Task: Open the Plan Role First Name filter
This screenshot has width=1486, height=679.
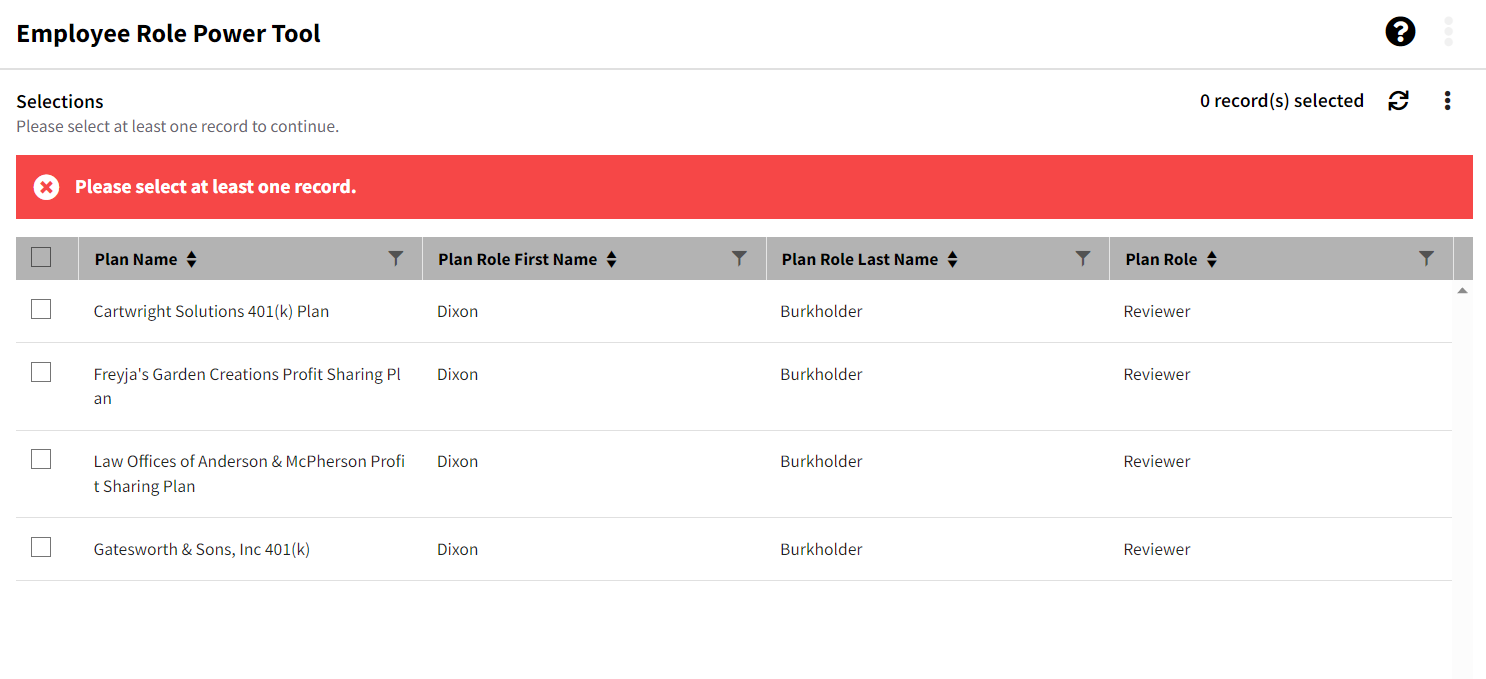Action: pos(739,258)
